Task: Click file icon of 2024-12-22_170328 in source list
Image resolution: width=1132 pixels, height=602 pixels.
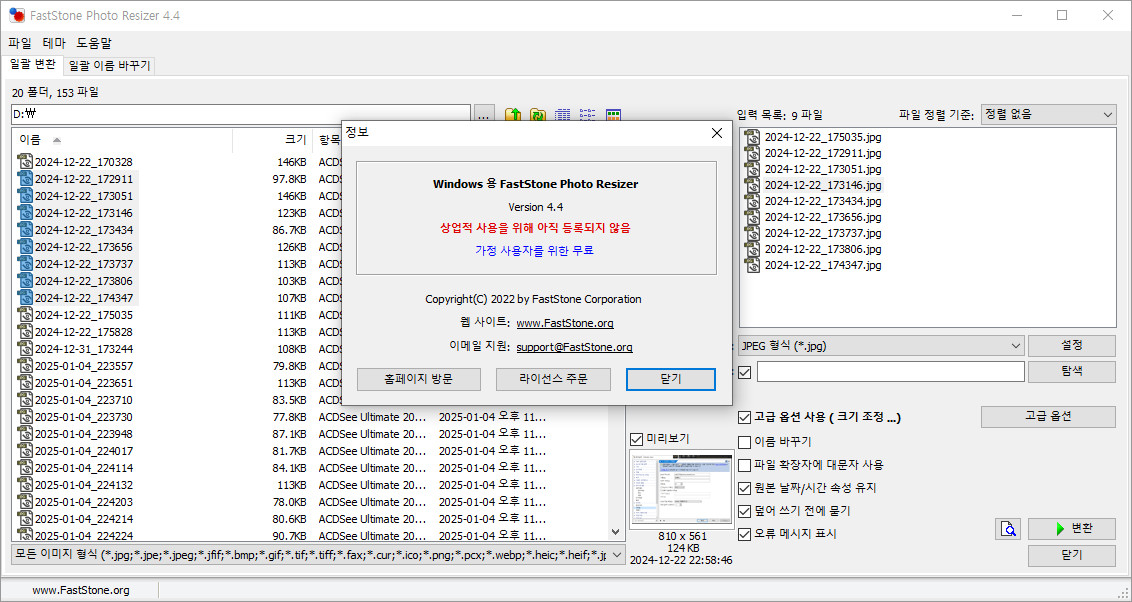Action: 25,162
